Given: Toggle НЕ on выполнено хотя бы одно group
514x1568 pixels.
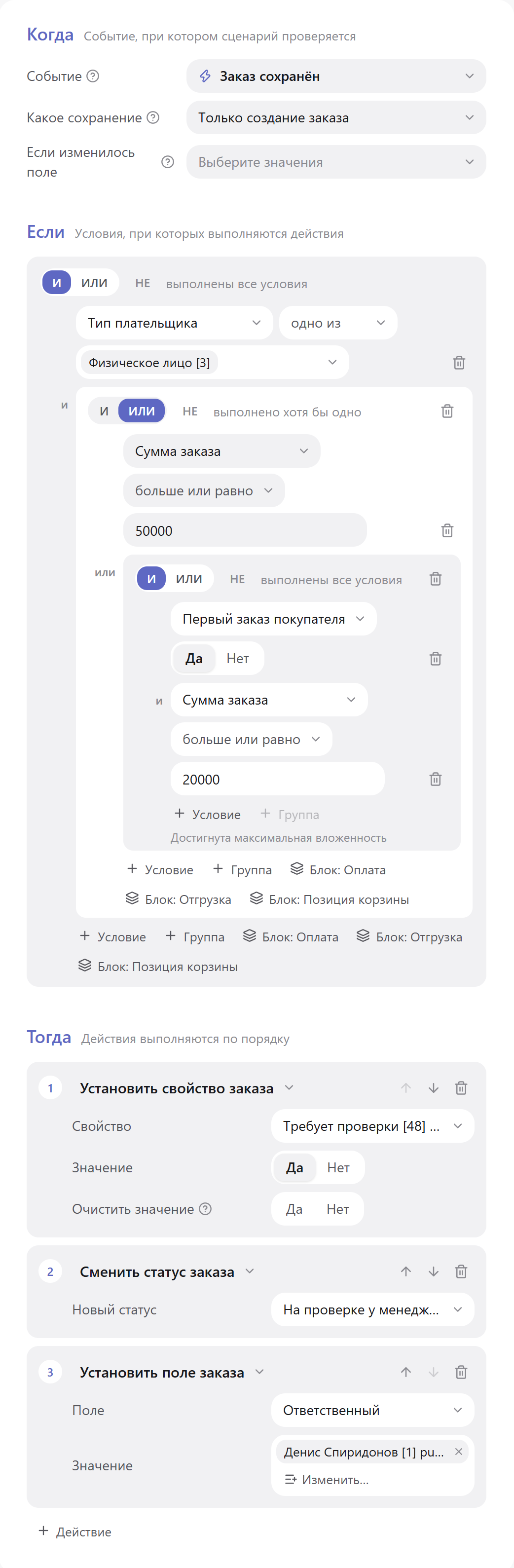Looking at the screenshot, I should click(x=190, y=412).
